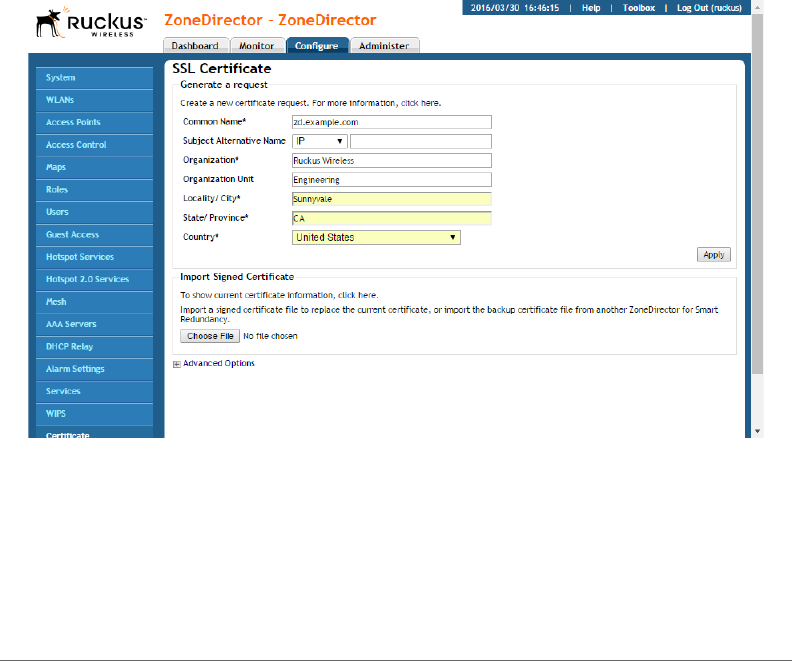
Task: Click the Locality/City field
Action: pyautogui.click(x=391, y=199)
